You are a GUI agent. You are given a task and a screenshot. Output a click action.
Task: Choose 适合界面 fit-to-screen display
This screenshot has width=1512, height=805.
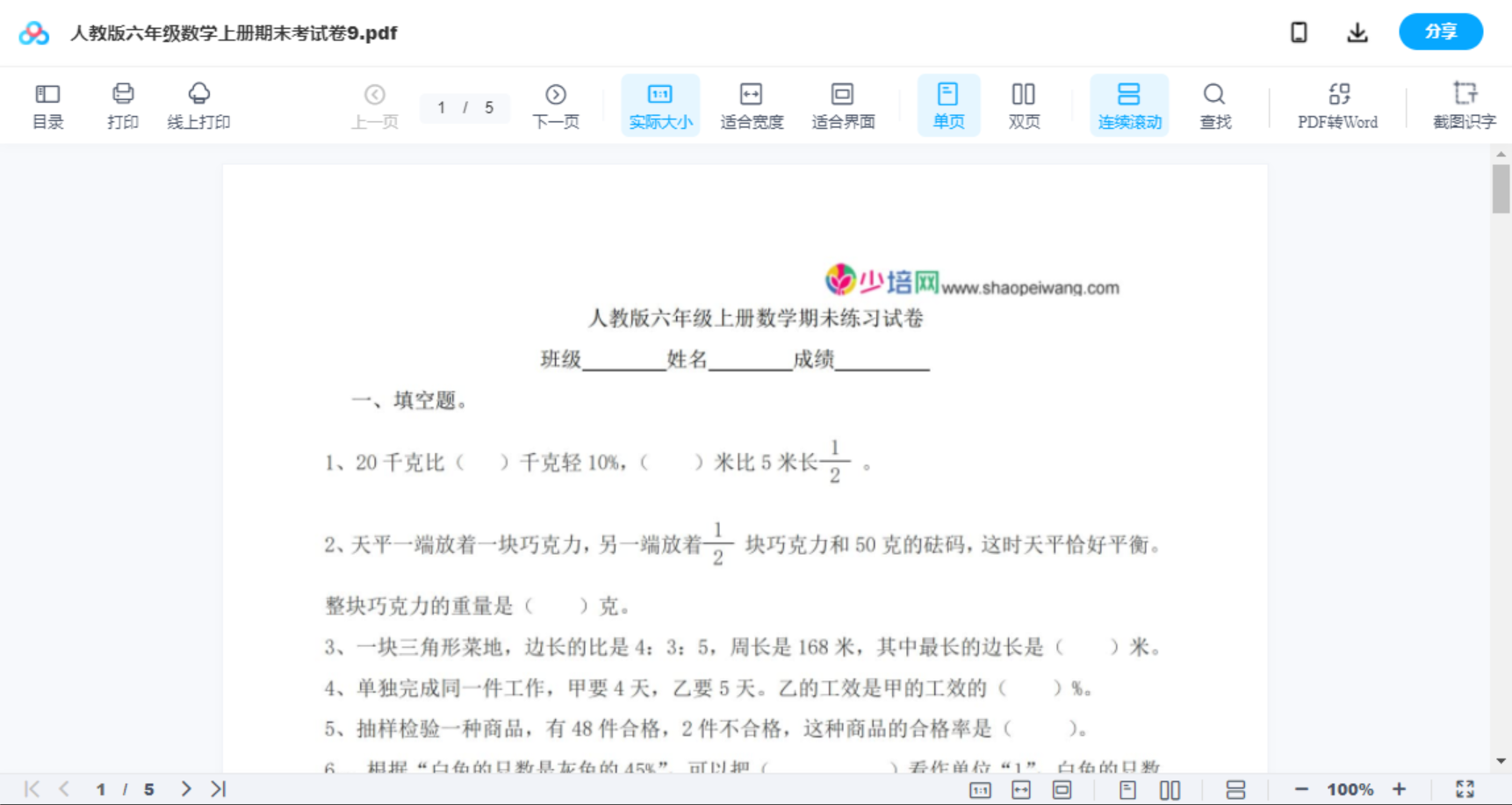(843, 104)
